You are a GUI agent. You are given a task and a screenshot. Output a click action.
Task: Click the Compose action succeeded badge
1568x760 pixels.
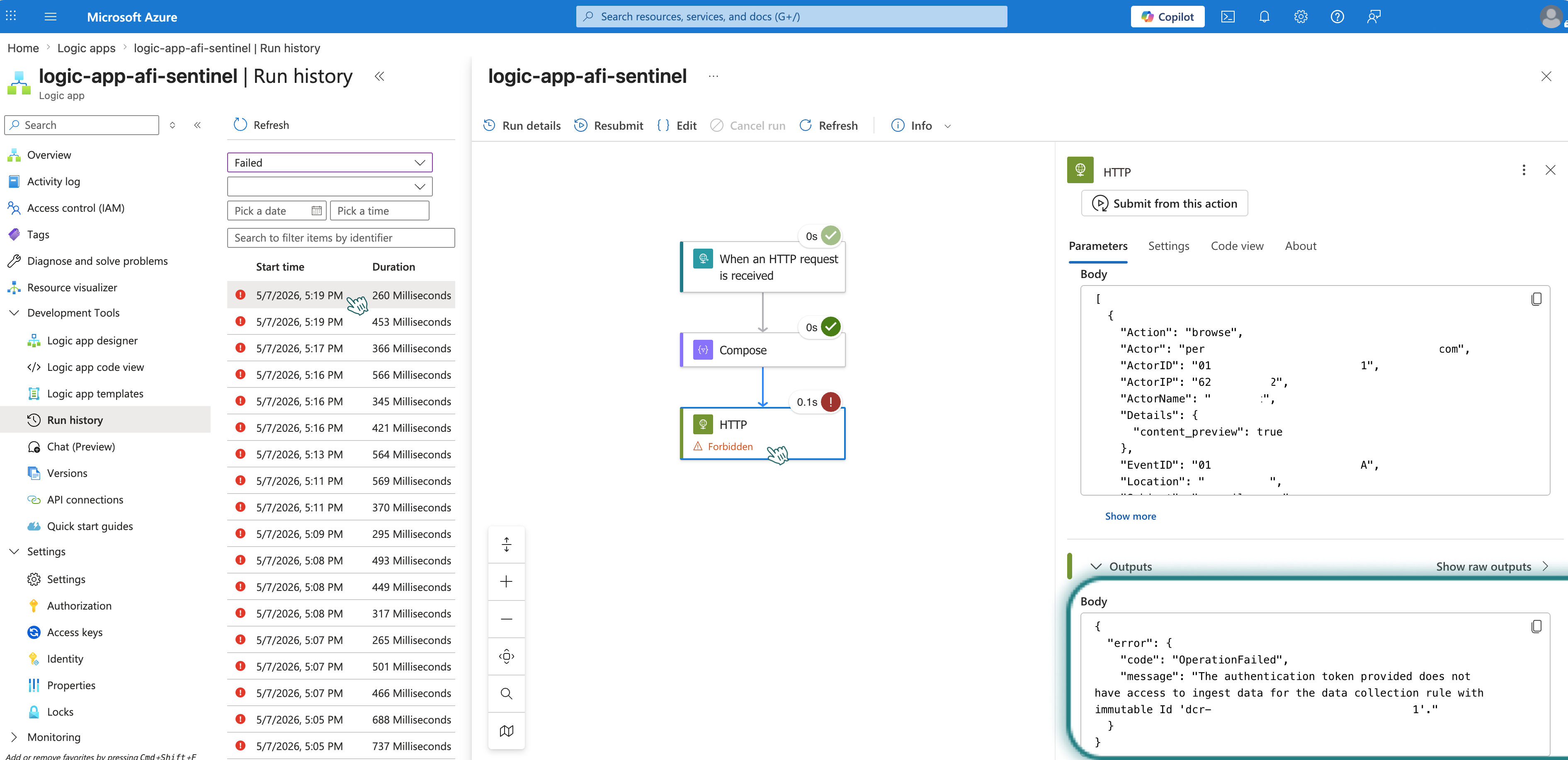point(830,327)
